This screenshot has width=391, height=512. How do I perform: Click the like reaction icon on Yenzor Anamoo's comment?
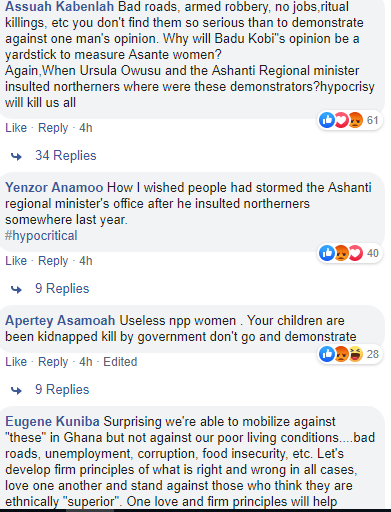coord(327,253)
